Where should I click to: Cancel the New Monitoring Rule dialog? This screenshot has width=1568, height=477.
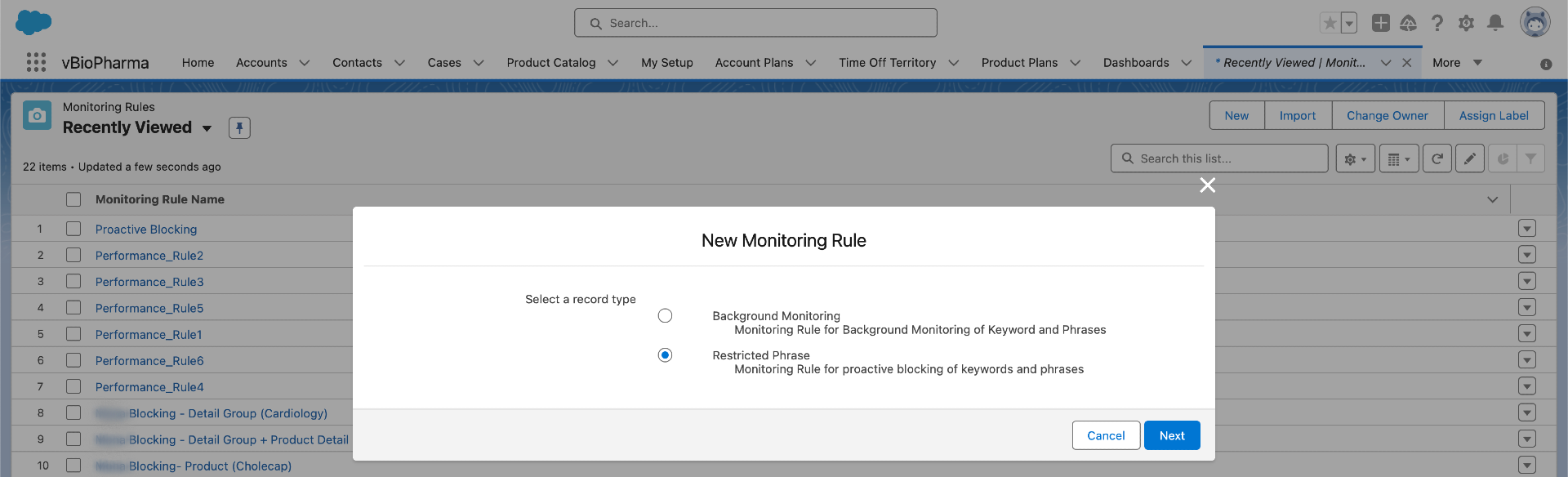1105,435
